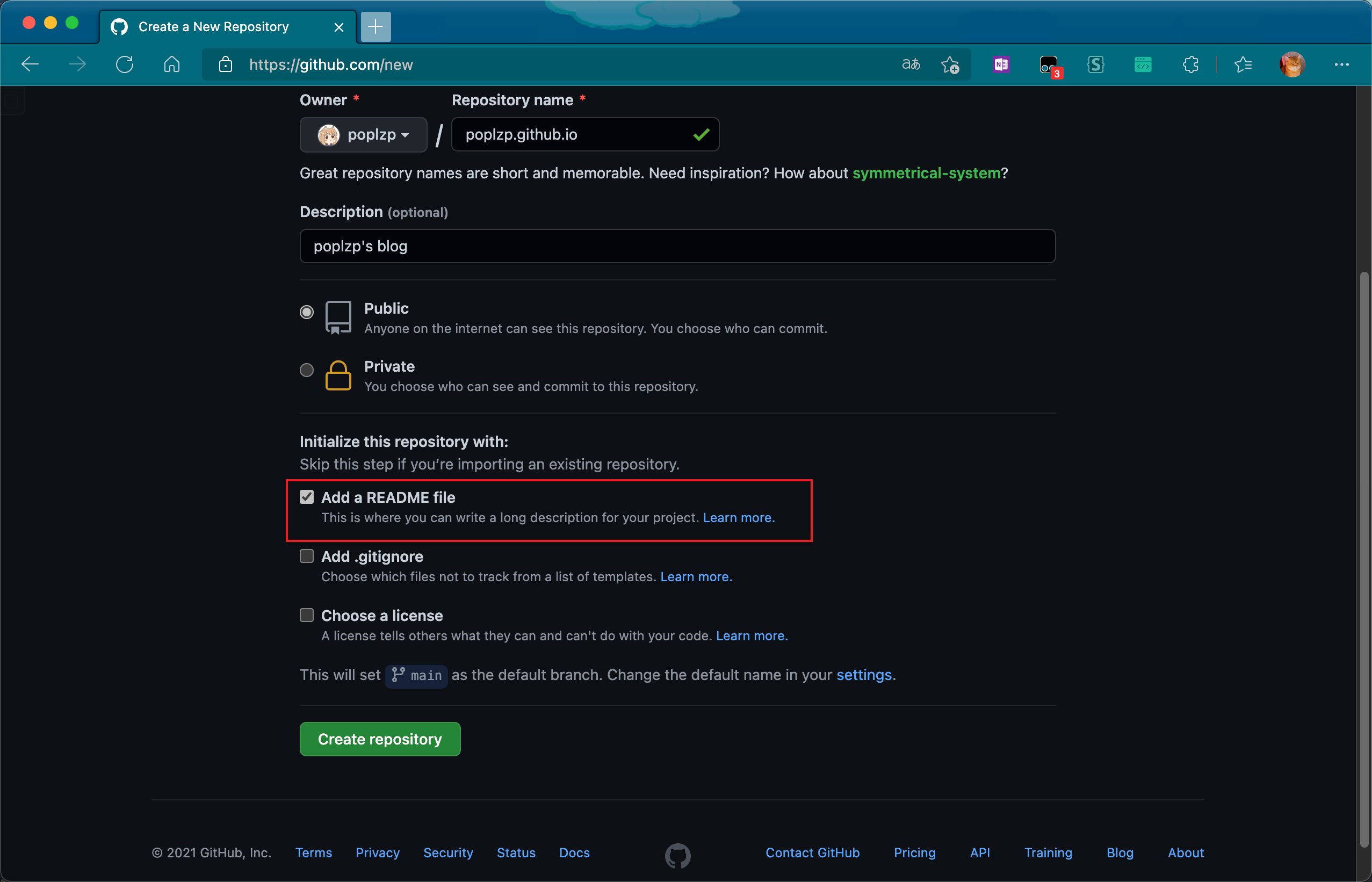This screenshot has height=882, width=1372.
Task: Open the browser home page icon
Action: click(172, 64)
